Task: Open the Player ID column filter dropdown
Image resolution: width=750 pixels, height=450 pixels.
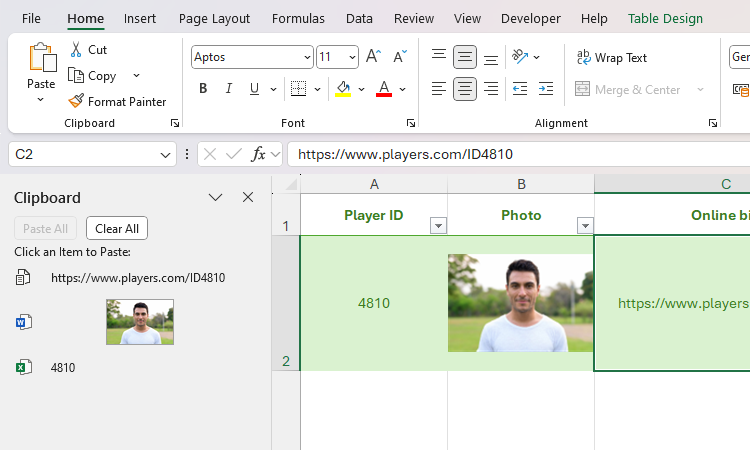Action: coord(438,226)
